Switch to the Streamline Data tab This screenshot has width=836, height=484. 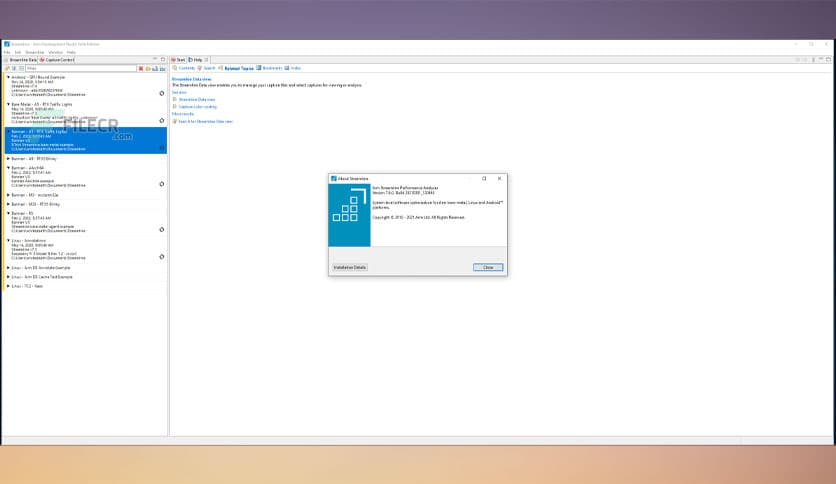click(21, 60)
